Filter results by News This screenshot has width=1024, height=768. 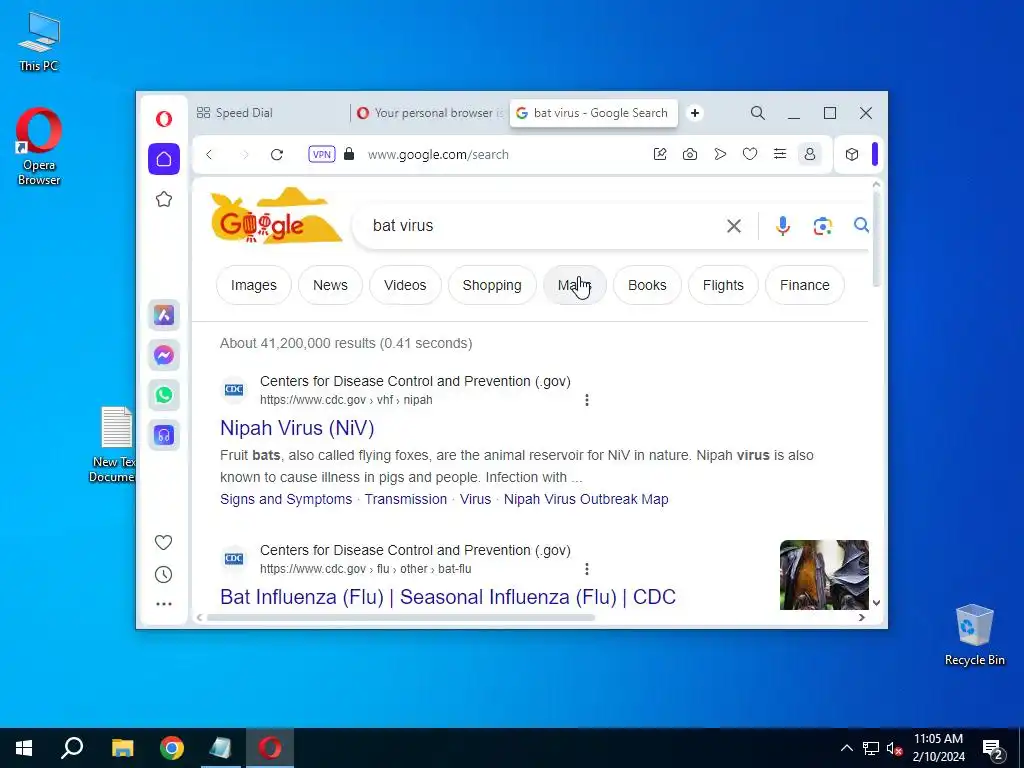click(x=330, y=285)
